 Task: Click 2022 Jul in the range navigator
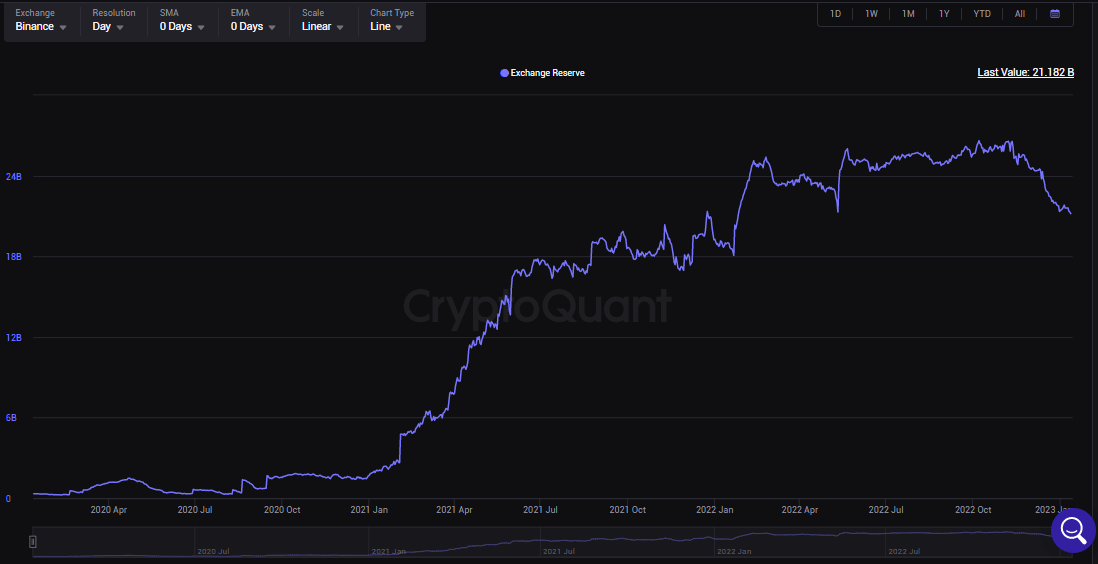point(903,551)
